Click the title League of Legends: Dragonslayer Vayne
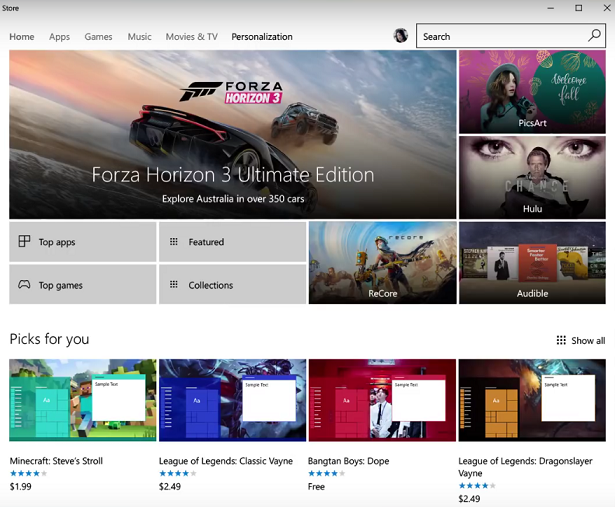This screenshot has width=615, height=507. click(525, 467)
